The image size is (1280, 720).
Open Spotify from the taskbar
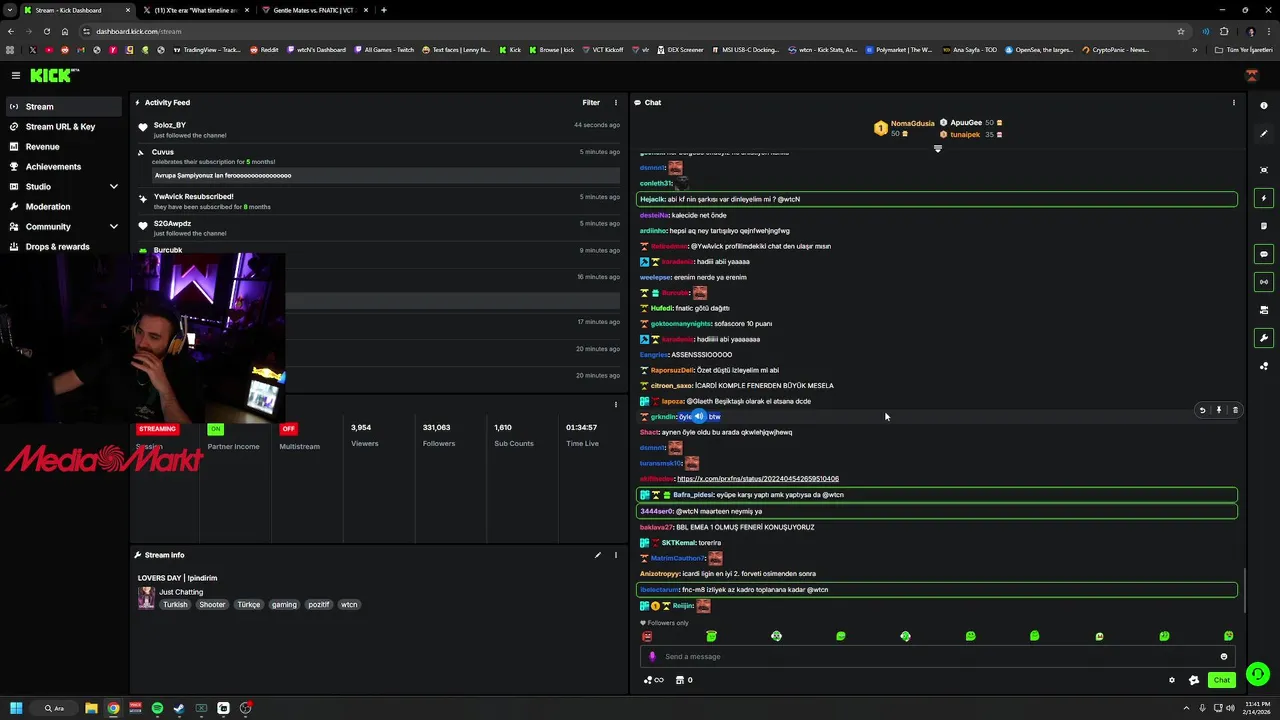click(x=157, y=708)
